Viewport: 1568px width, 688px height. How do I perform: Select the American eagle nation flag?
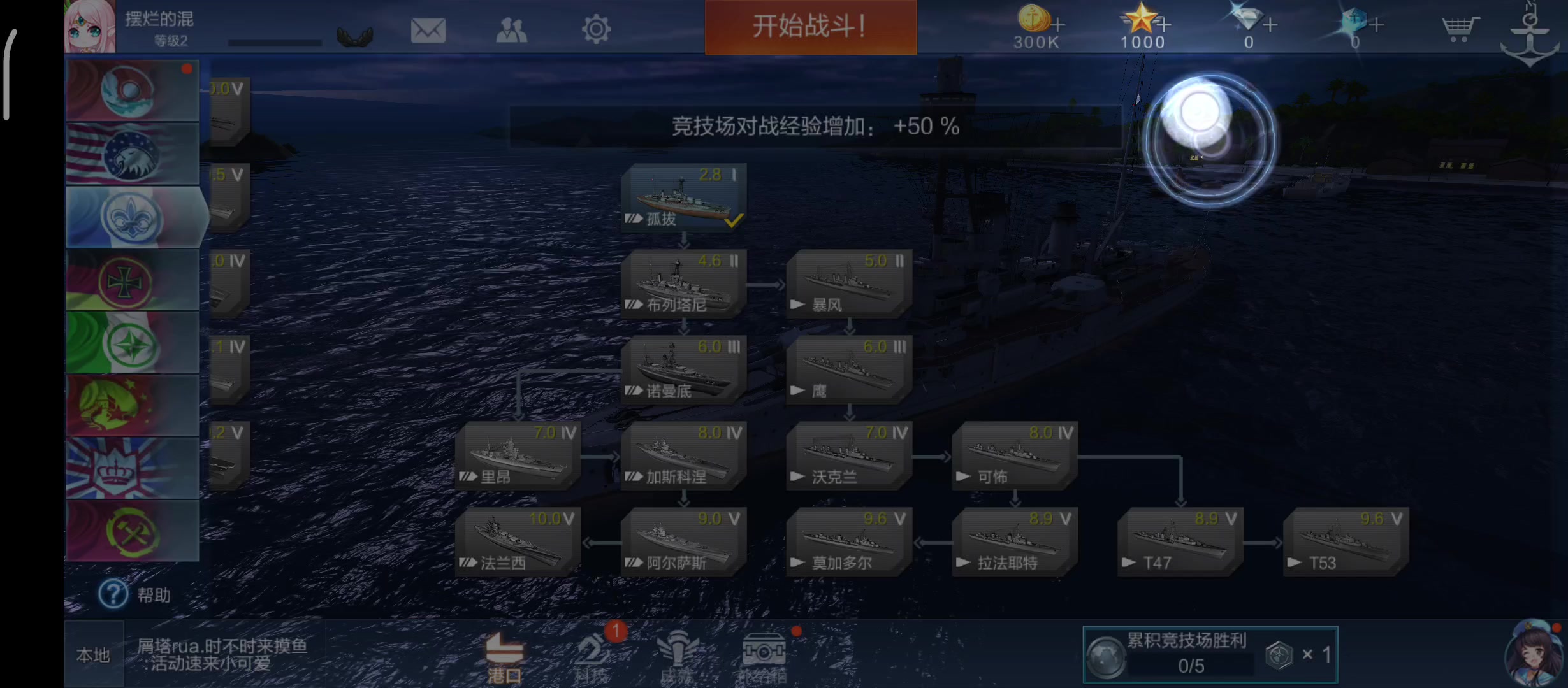[133, 154]
